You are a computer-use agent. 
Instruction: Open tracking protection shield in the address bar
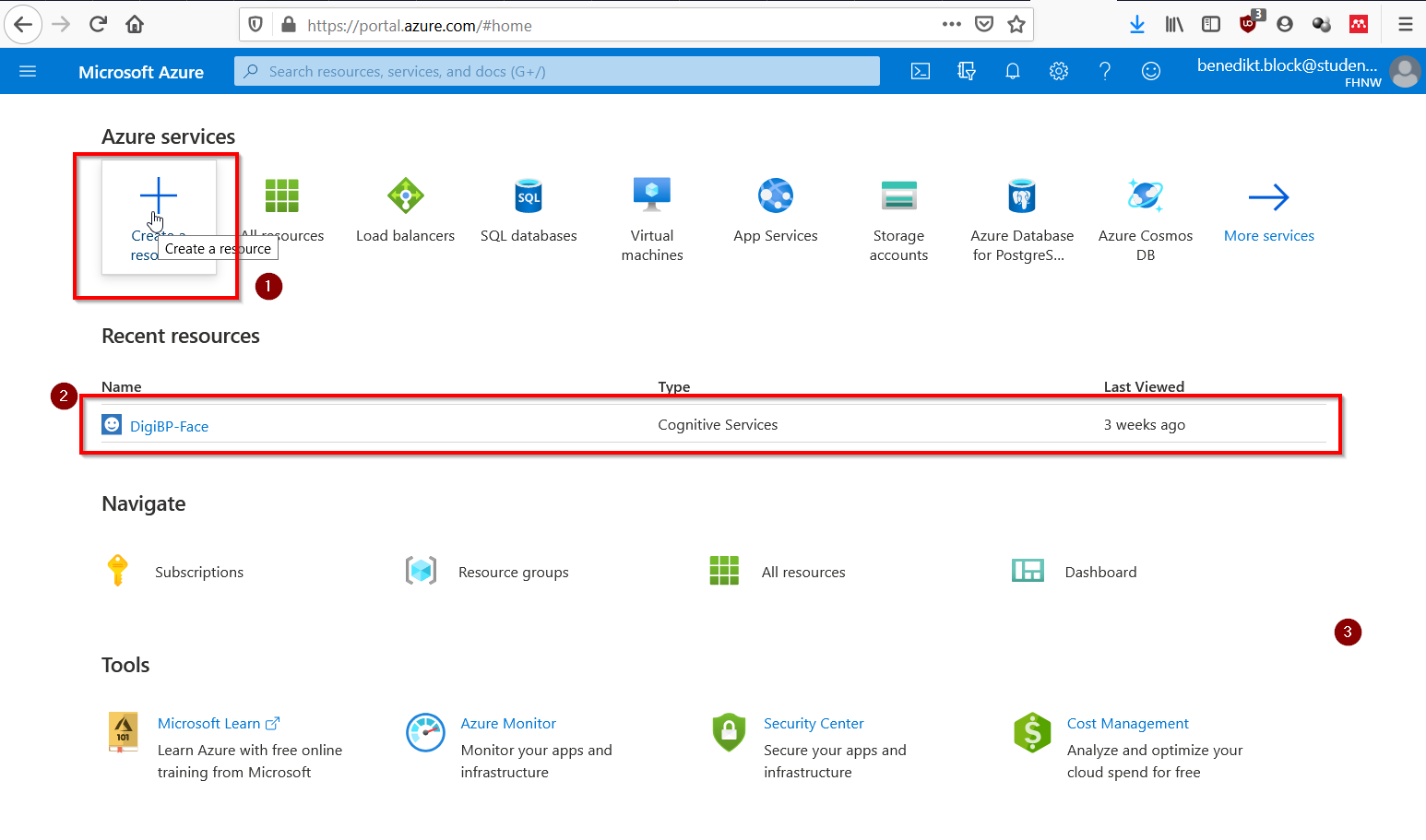(x=256, y=25)
